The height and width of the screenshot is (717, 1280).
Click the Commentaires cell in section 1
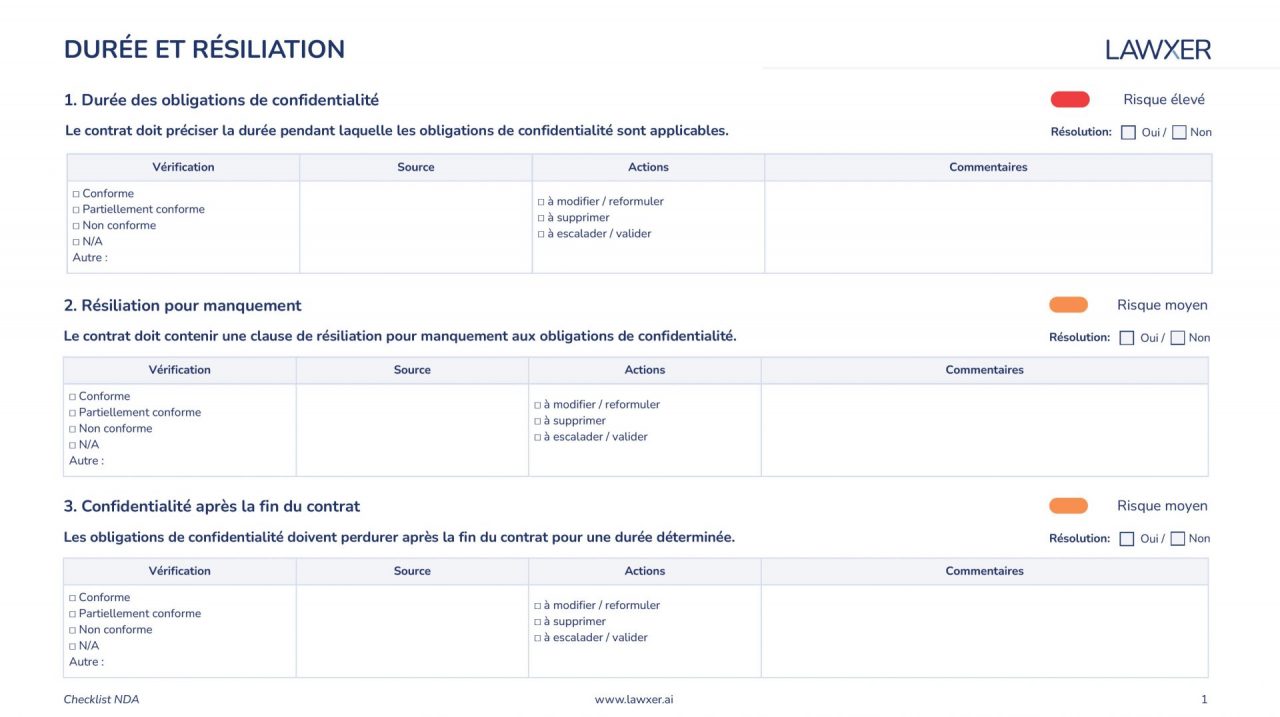coord(988,227)
